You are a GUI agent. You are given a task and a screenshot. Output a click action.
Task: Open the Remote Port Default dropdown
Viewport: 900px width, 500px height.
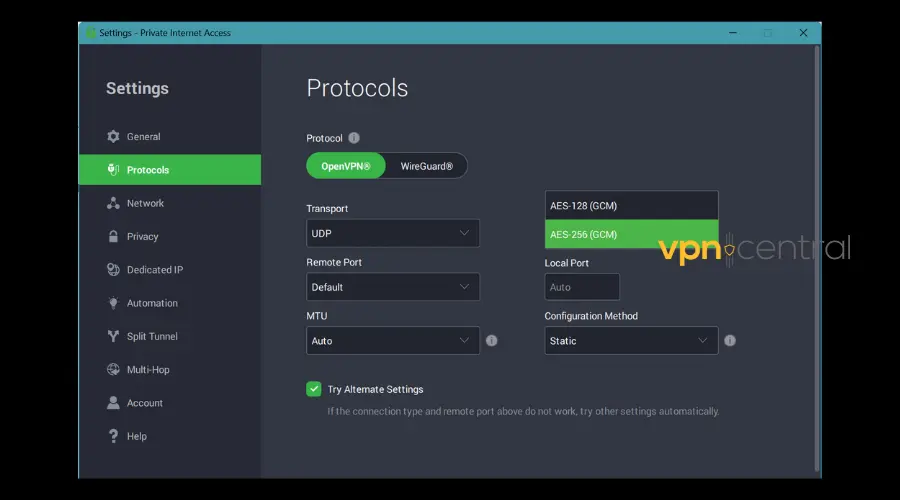tap(393, 287)
